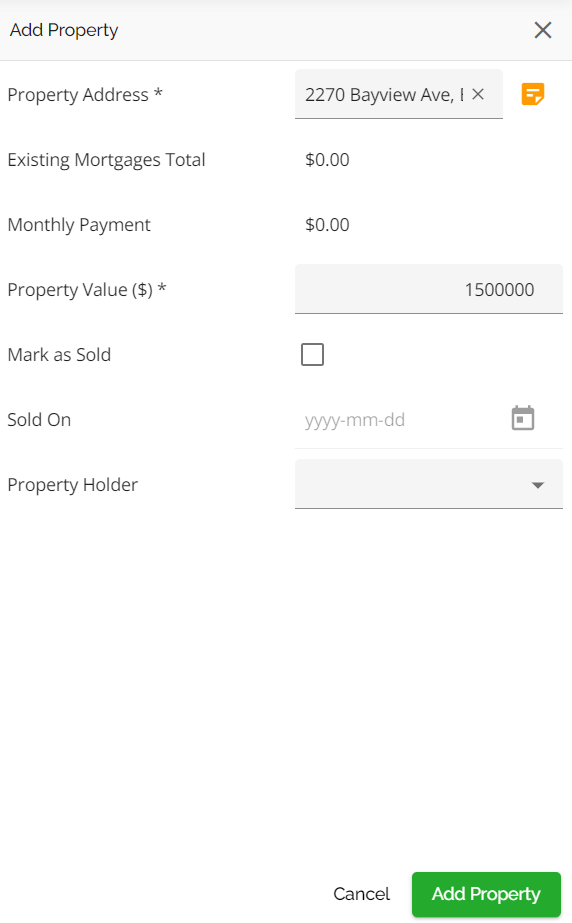Cancel adding the property

coord(361,894)
